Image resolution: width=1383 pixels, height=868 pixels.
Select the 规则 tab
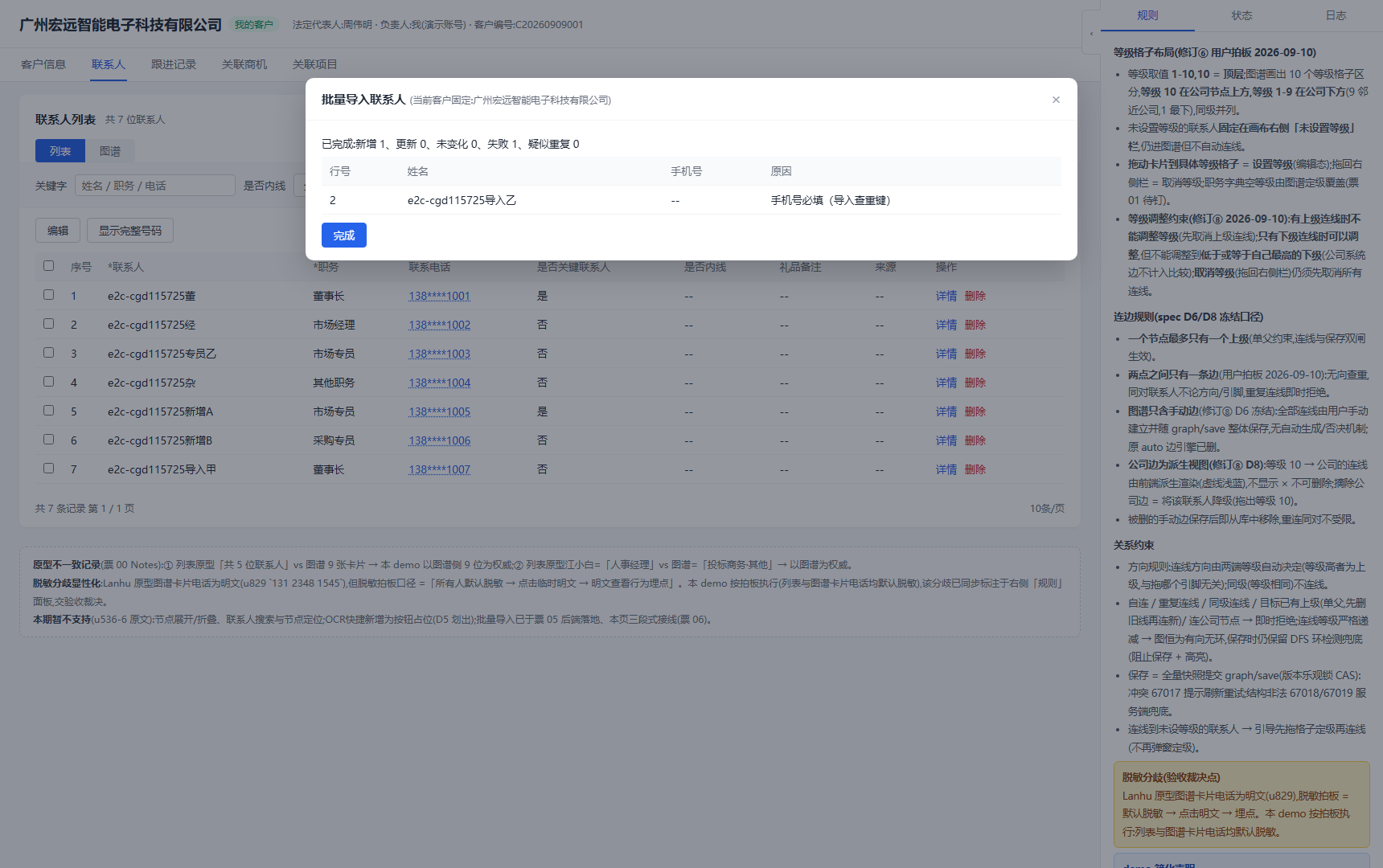[x=1147, y=15]
